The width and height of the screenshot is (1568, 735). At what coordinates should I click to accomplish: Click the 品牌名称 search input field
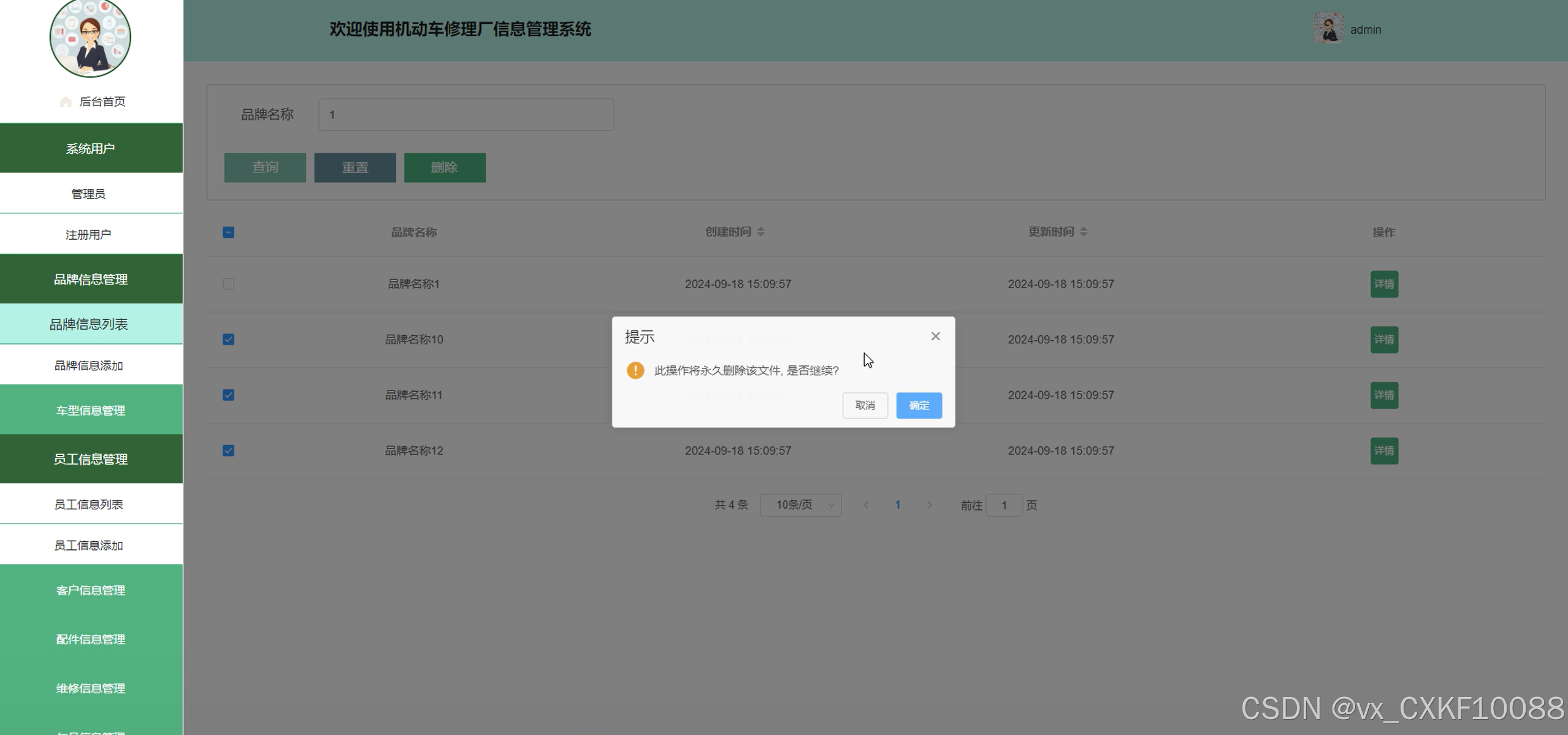click(x=465, y=115)
